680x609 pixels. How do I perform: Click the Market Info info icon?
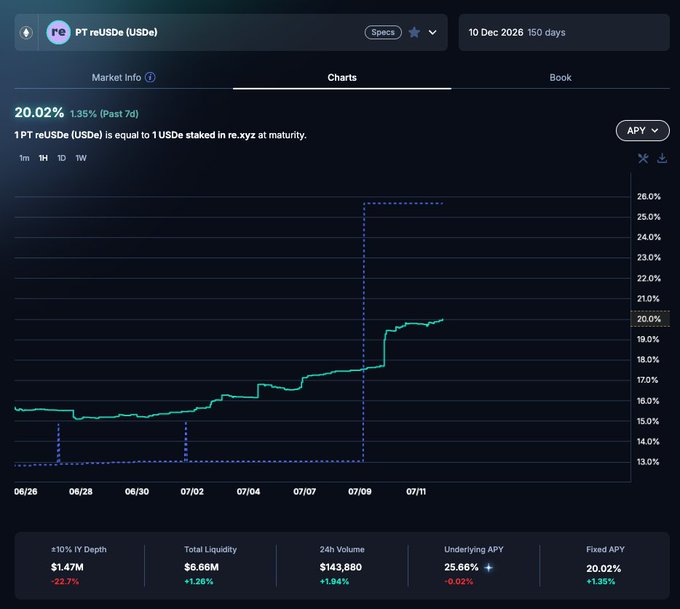150,77
